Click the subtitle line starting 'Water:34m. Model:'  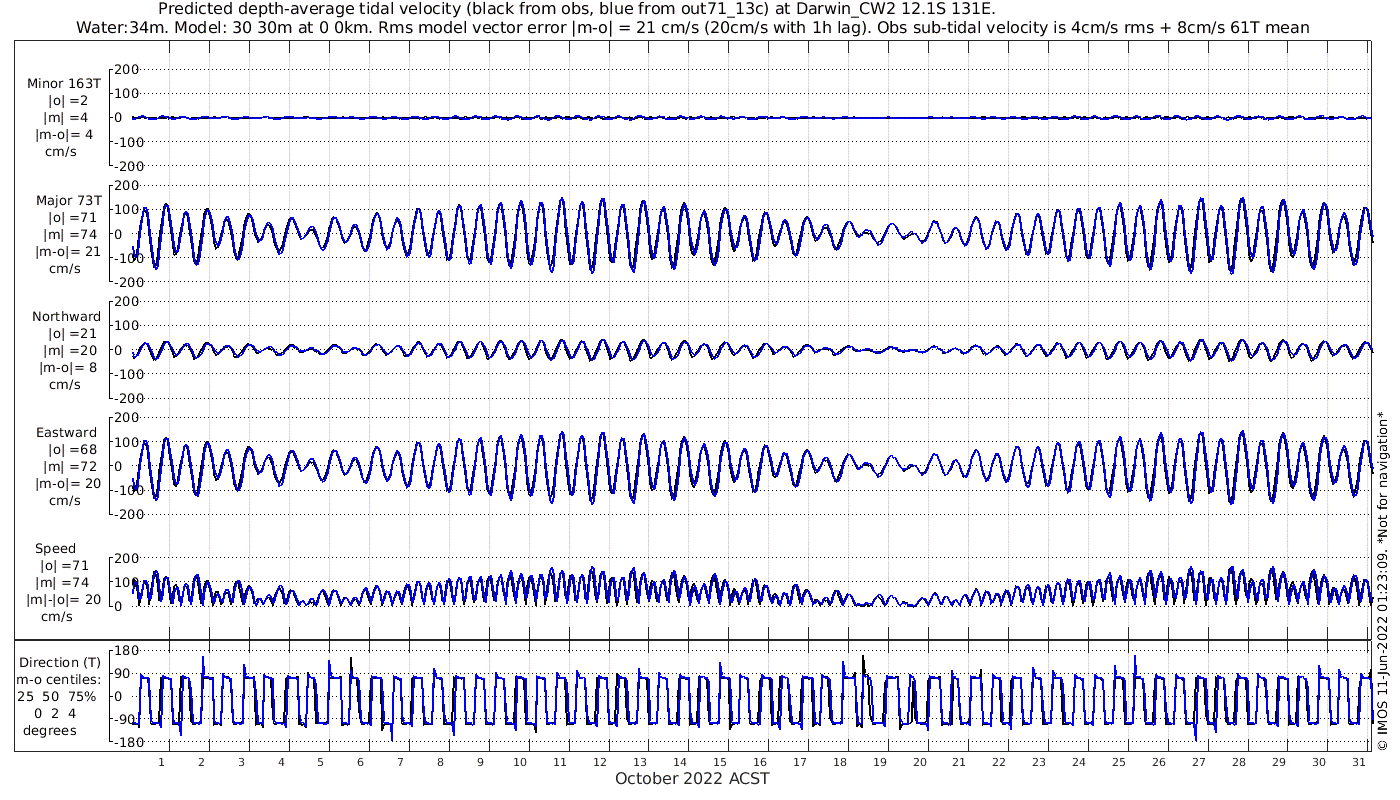pyautogui.click(x=693, y=27)
